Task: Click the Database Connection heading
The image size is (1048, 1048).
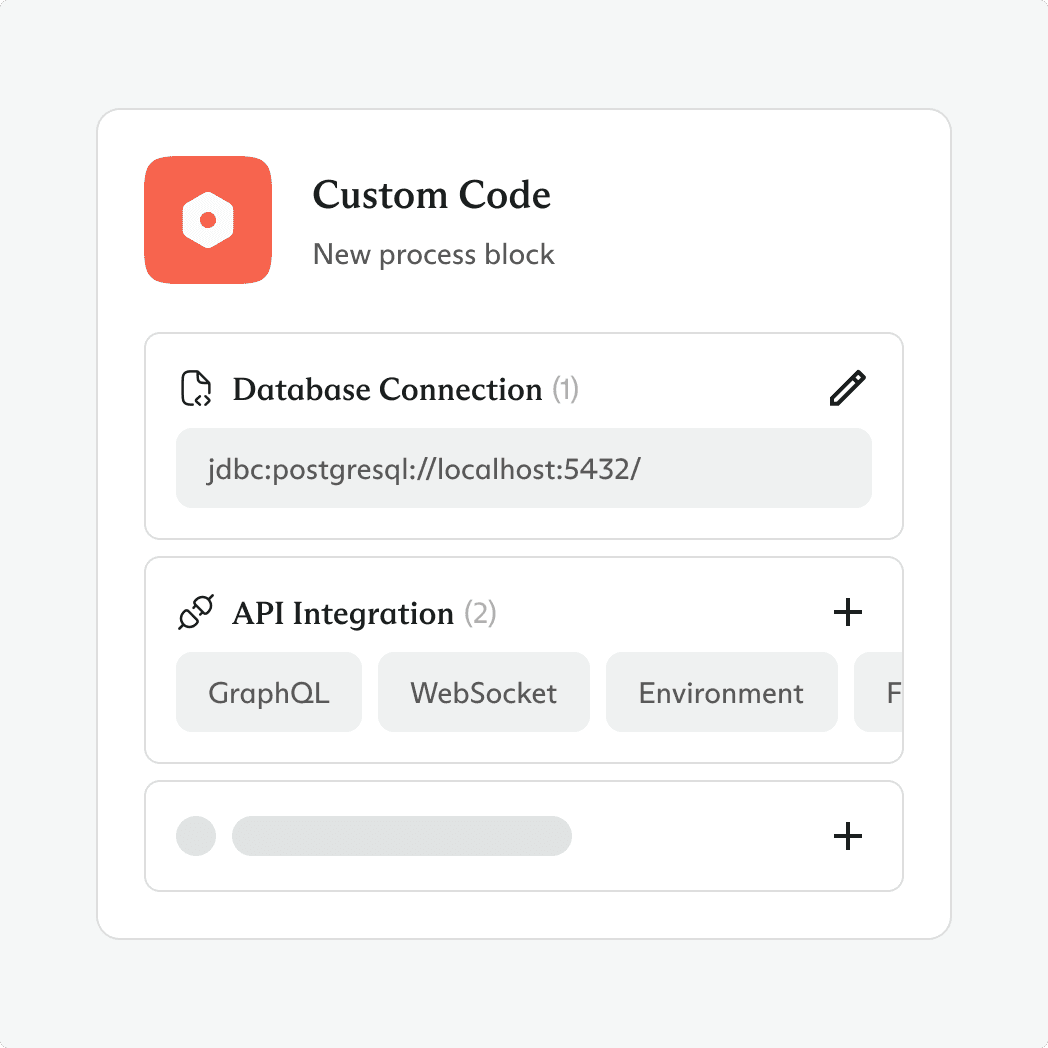Action: [387, 389]
